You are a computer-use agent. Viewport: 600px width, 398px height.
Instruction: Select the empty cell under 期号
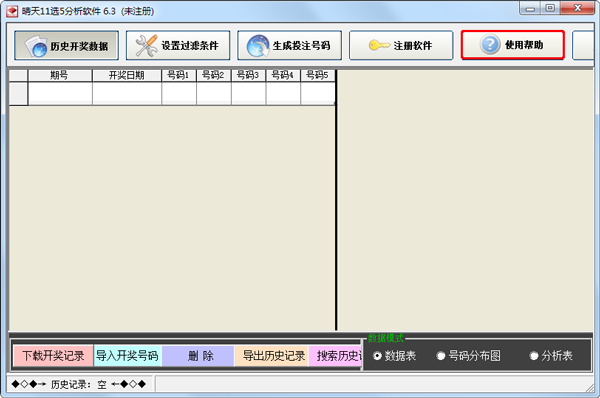60,93
